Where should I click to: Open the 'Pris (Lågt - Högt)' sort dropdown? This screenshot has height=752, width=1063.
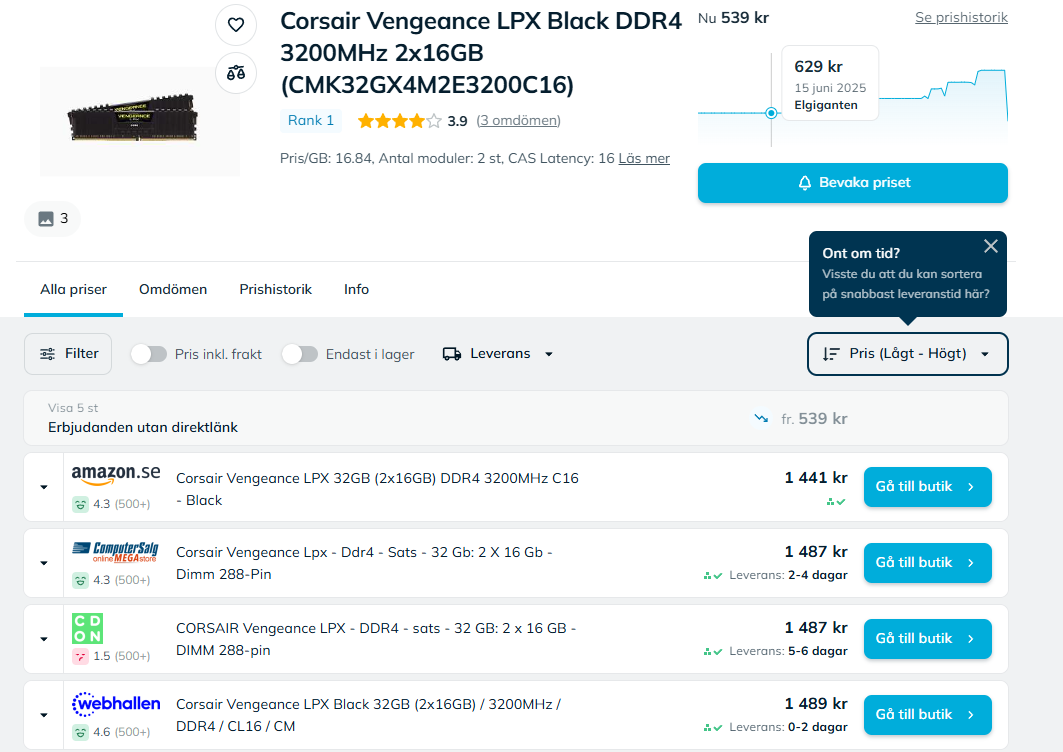[x=907, y=354]
